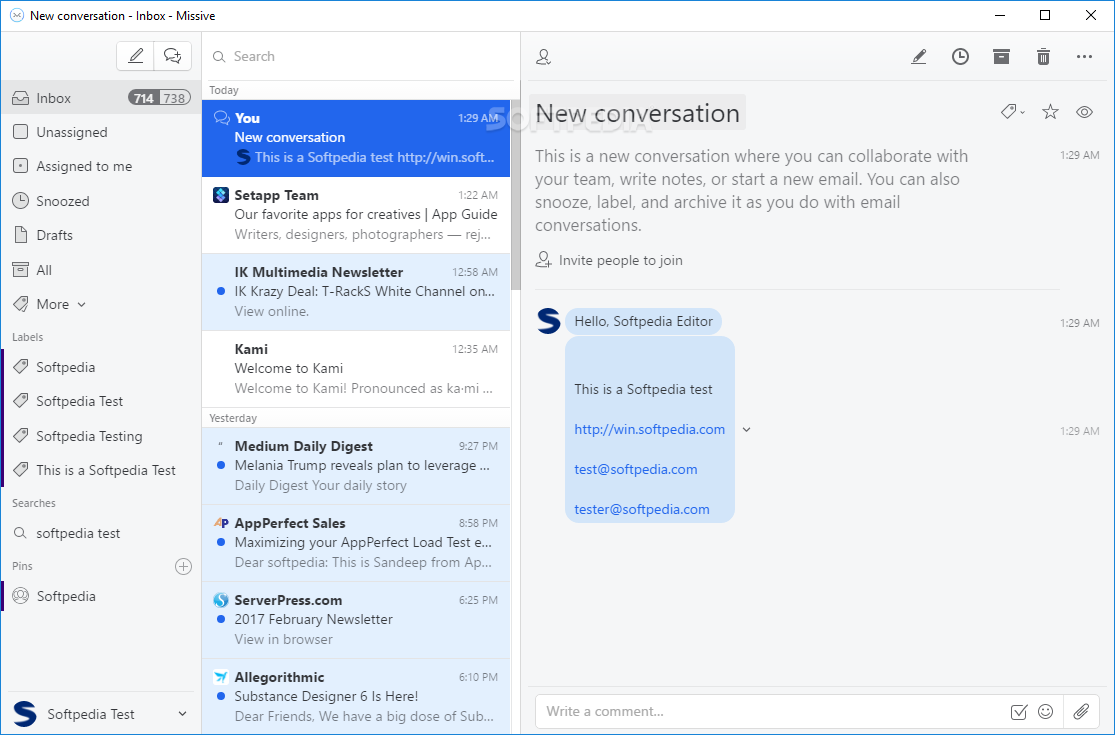Open the All mailbox

(101, 270)
